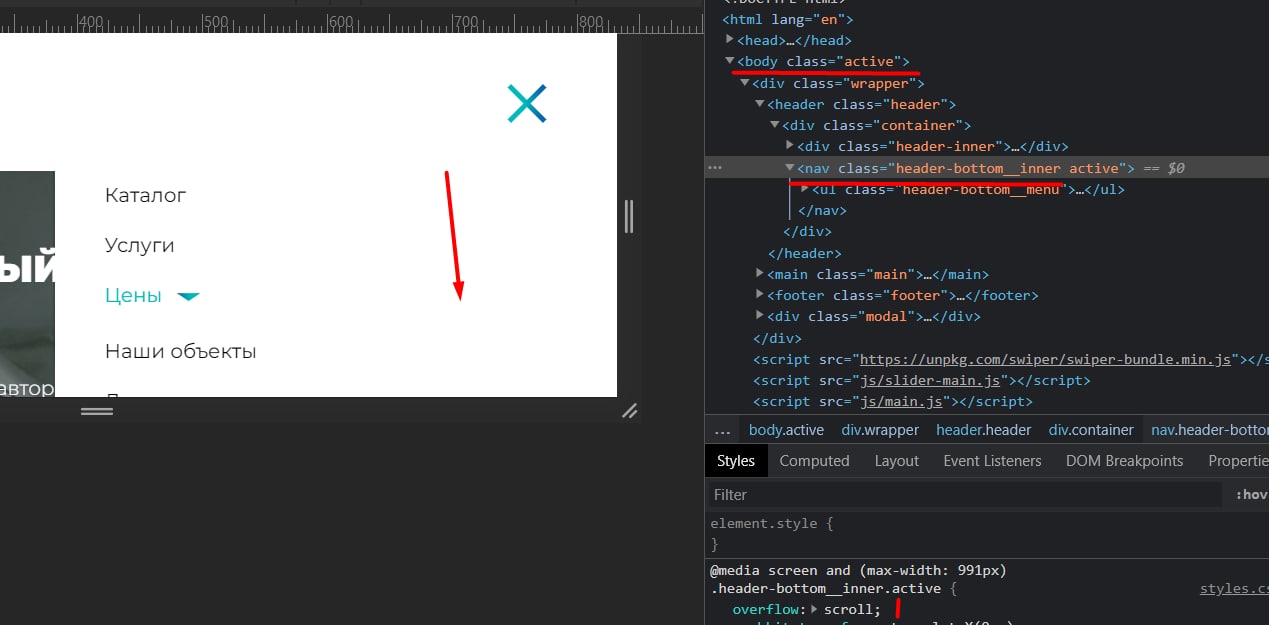Select the .header-bottom__inner.active selector

point(826,589)
